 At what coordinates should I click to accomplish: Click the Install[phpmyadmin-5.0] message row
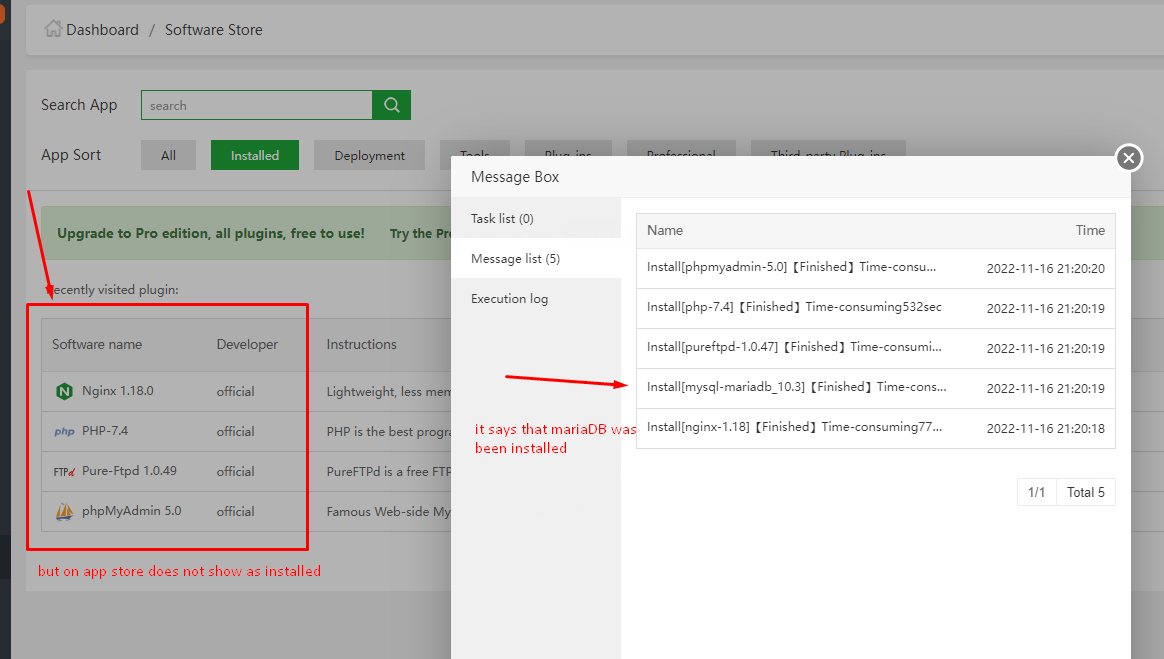(876, 268)
